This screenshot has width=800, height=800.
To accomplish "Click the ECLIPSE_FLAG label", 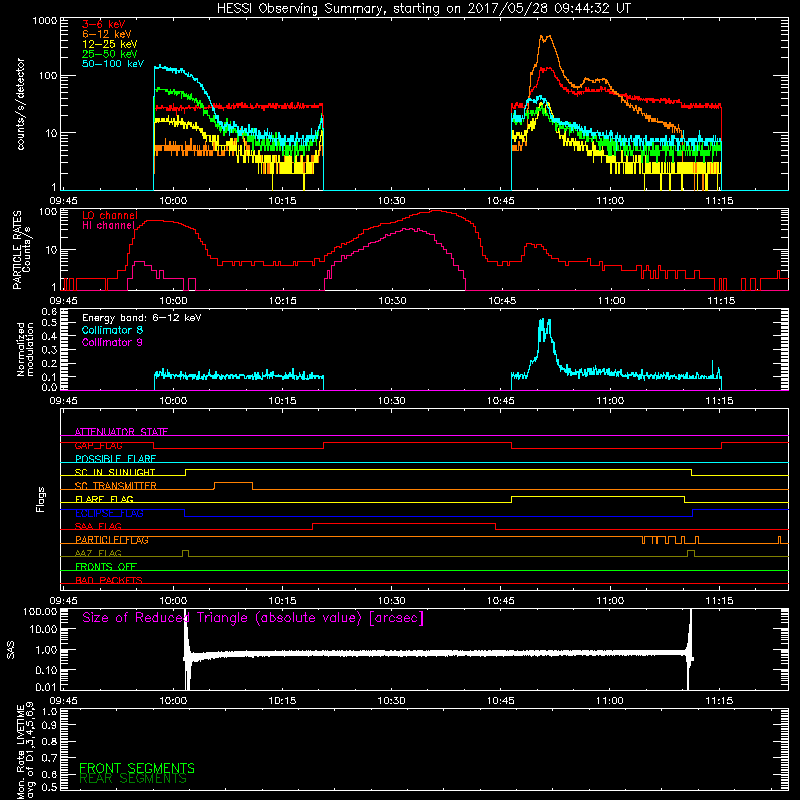I will pyautogui.click(x=109, y=513).
